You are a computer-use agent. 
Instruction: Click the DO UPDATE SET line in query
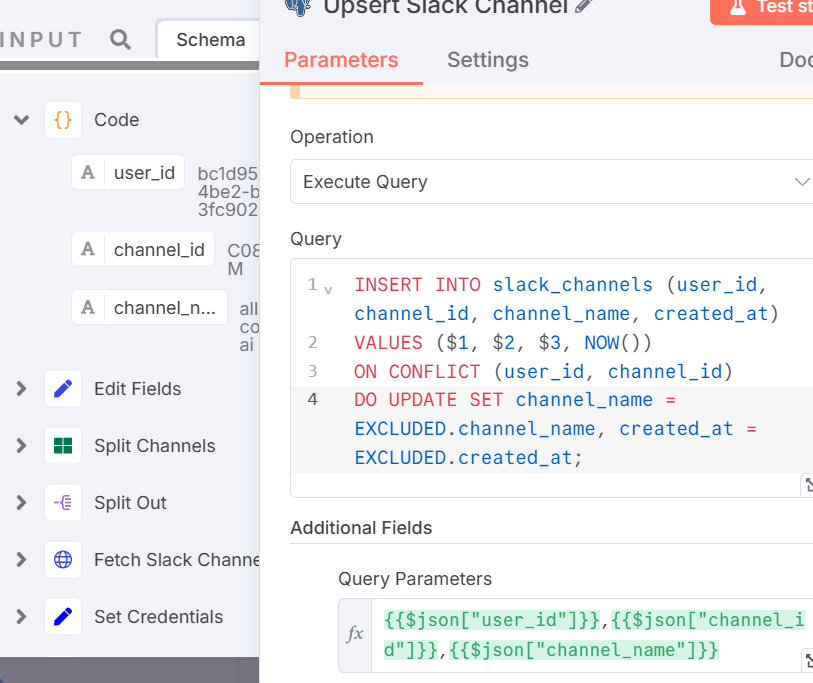pos(555,429)
